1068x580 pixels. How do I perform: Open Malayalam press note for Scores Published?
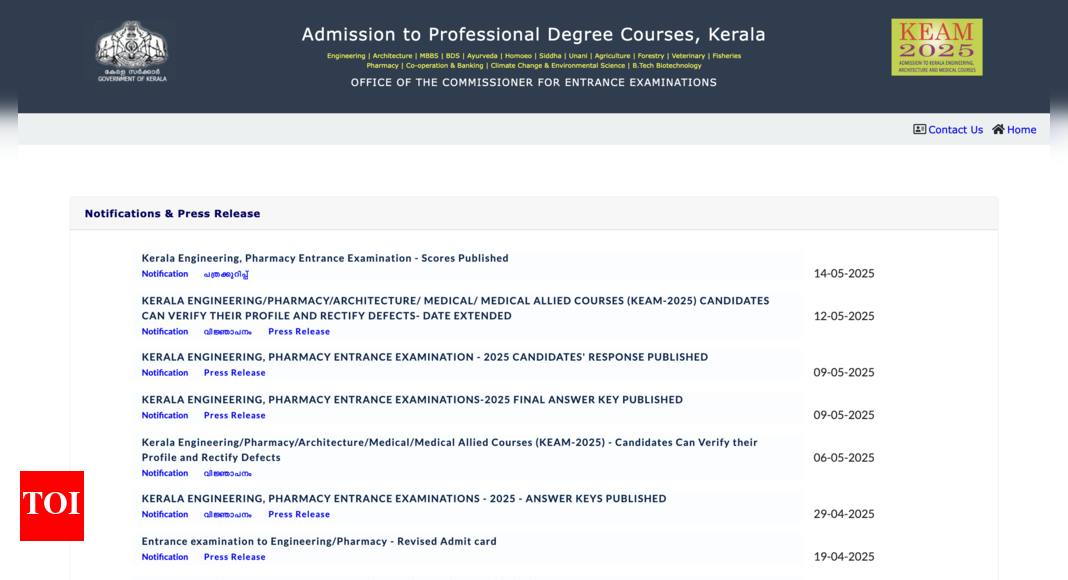click(226, 274)
